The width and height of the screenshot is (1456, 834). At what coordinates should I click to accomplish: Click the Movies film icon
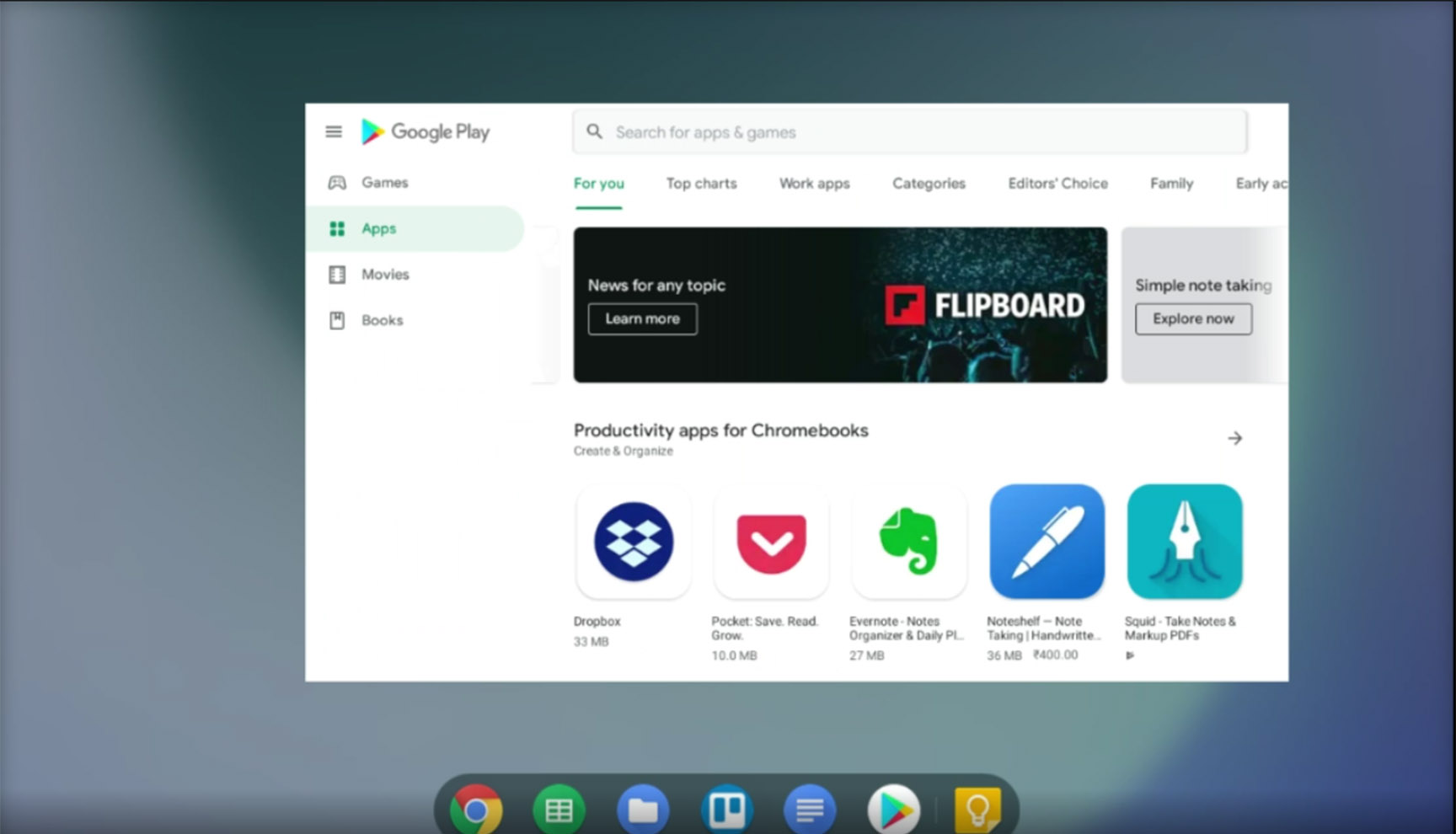click(x=337, y=275)
